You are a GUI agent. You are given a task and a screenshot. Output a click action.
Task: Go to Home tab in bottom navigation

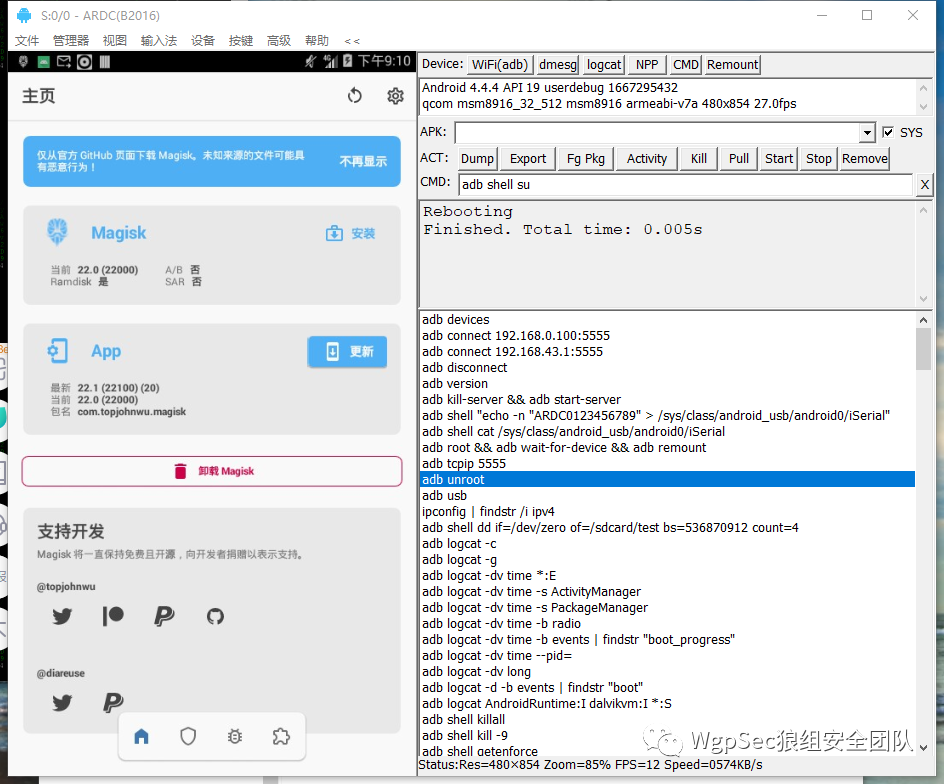(141, 736)
